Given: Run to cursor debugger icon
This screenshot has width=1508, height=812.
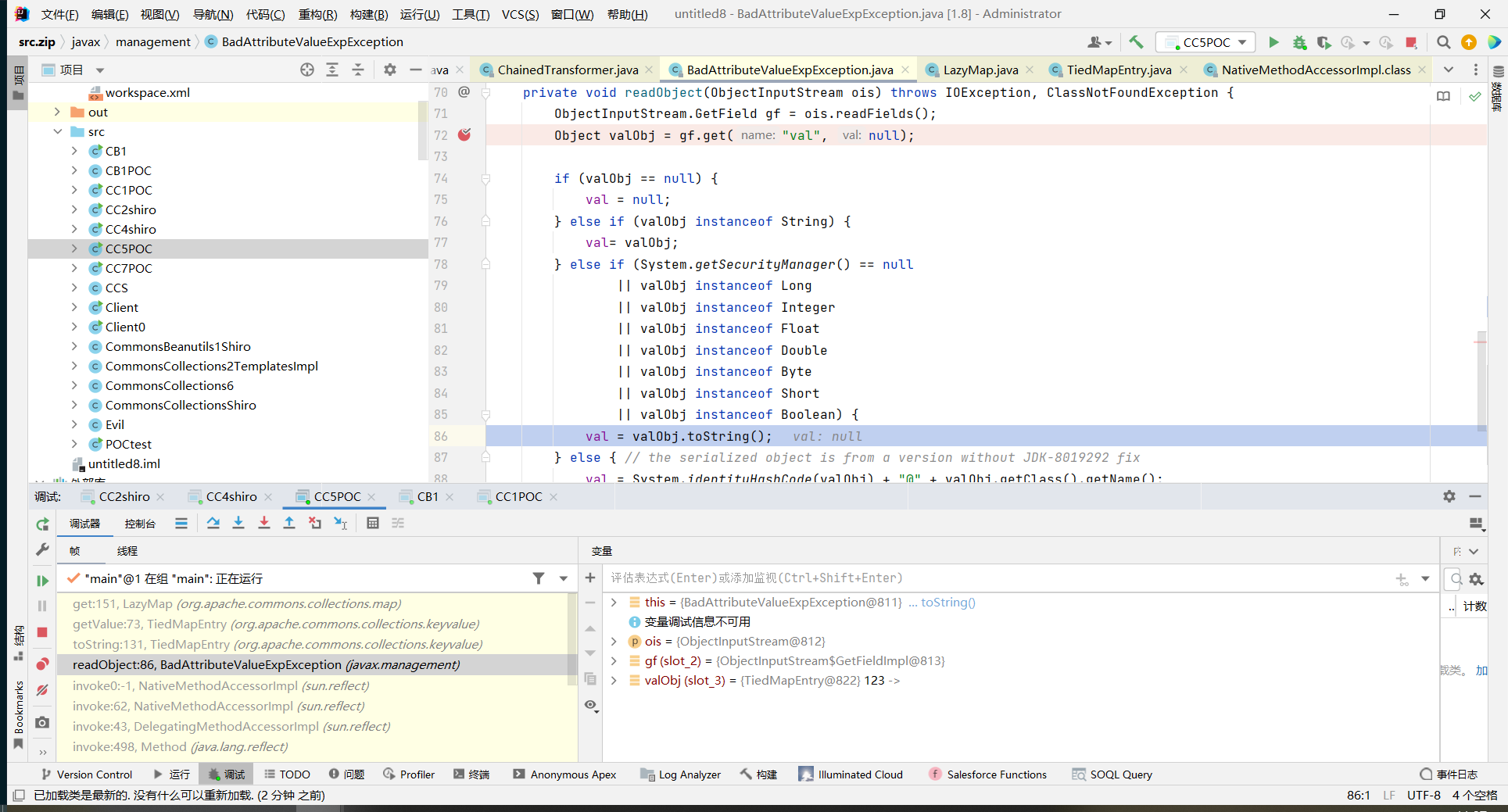Looking at the screenshot, I should pyautogui.click(x=341, y=523).
